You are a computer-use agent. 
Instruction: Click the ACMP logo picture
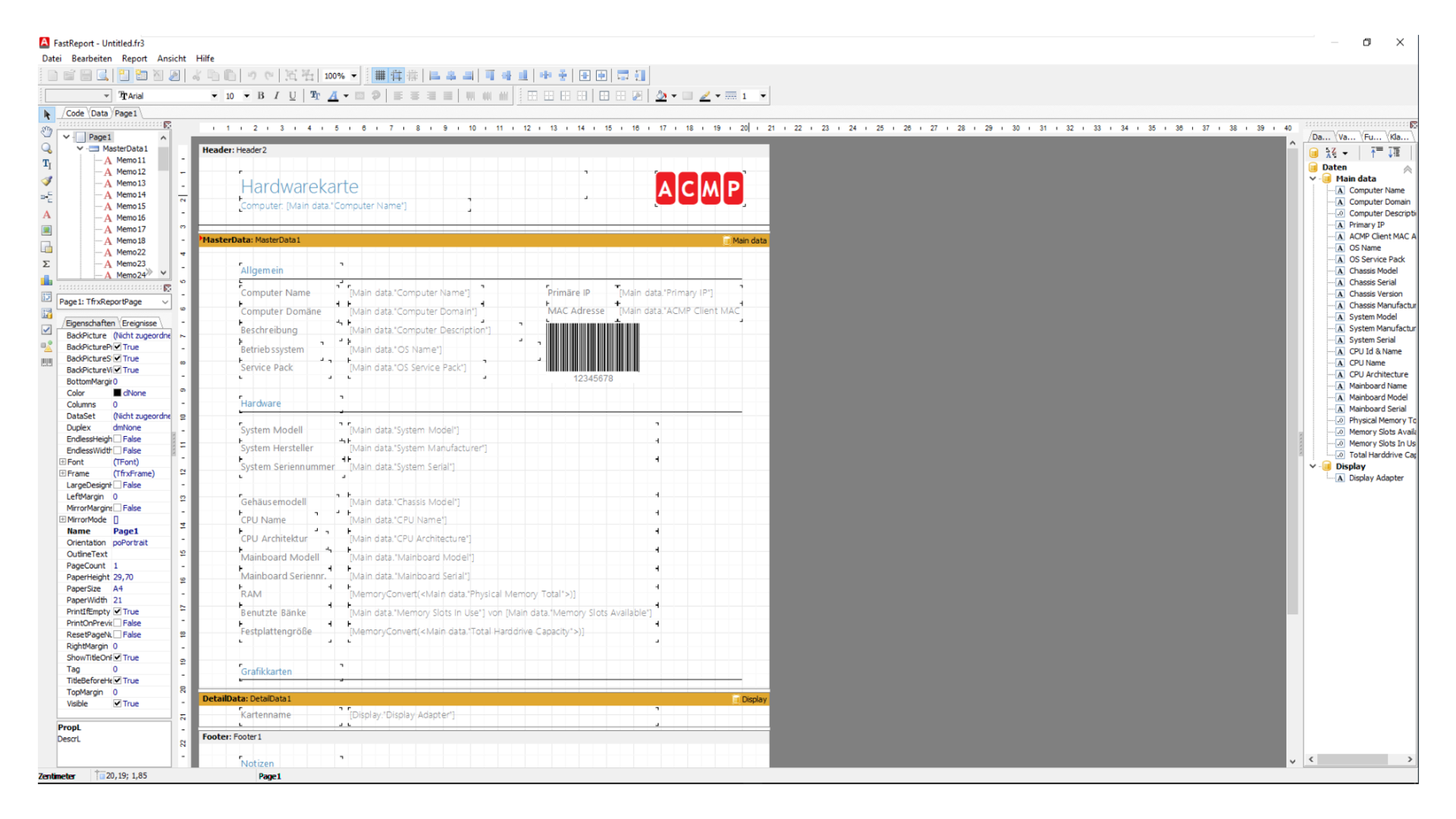(x=700, y=189)
